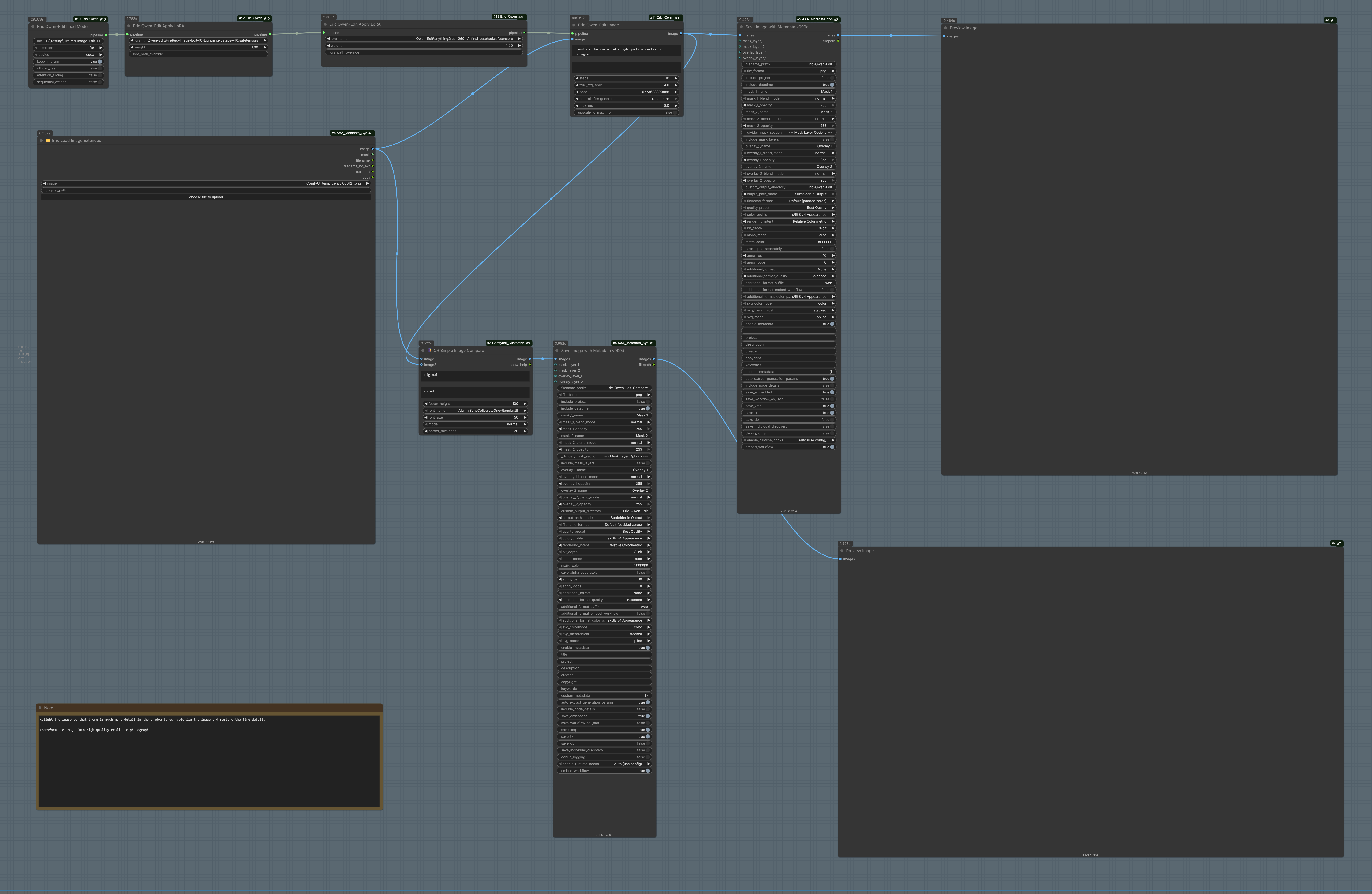
Task: Collapse Preview Image #1 node via title dot
Action: pos(945,28)
